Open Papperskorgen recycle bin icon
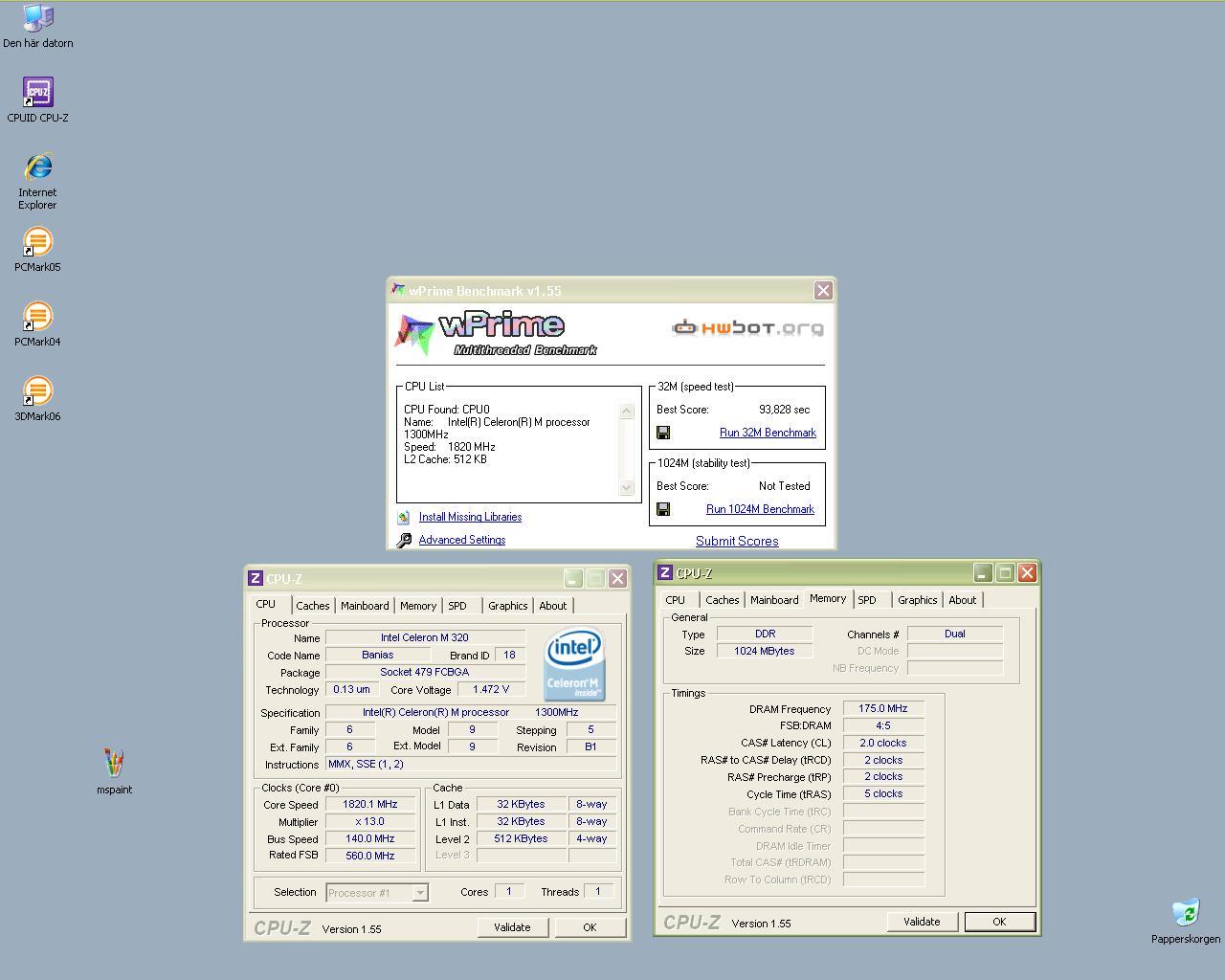 [1186, 922]
